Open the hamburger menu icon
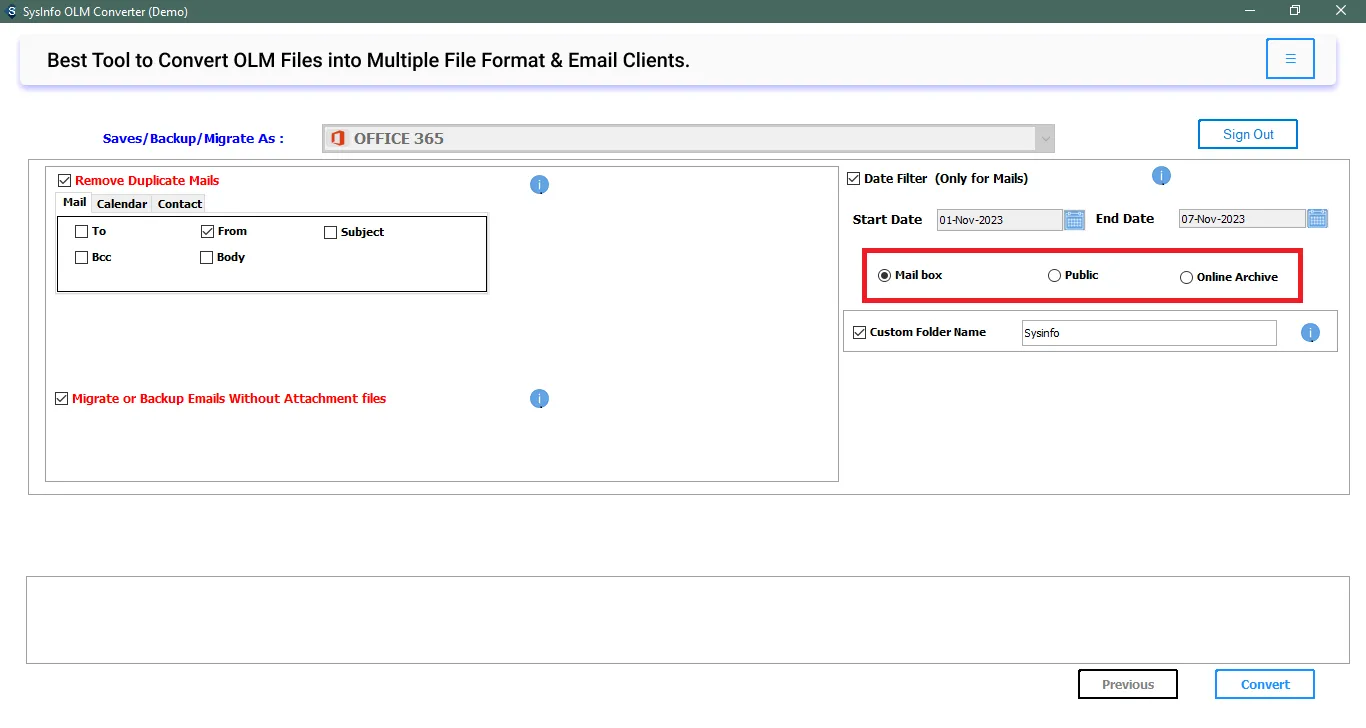 pos(1290,59)
